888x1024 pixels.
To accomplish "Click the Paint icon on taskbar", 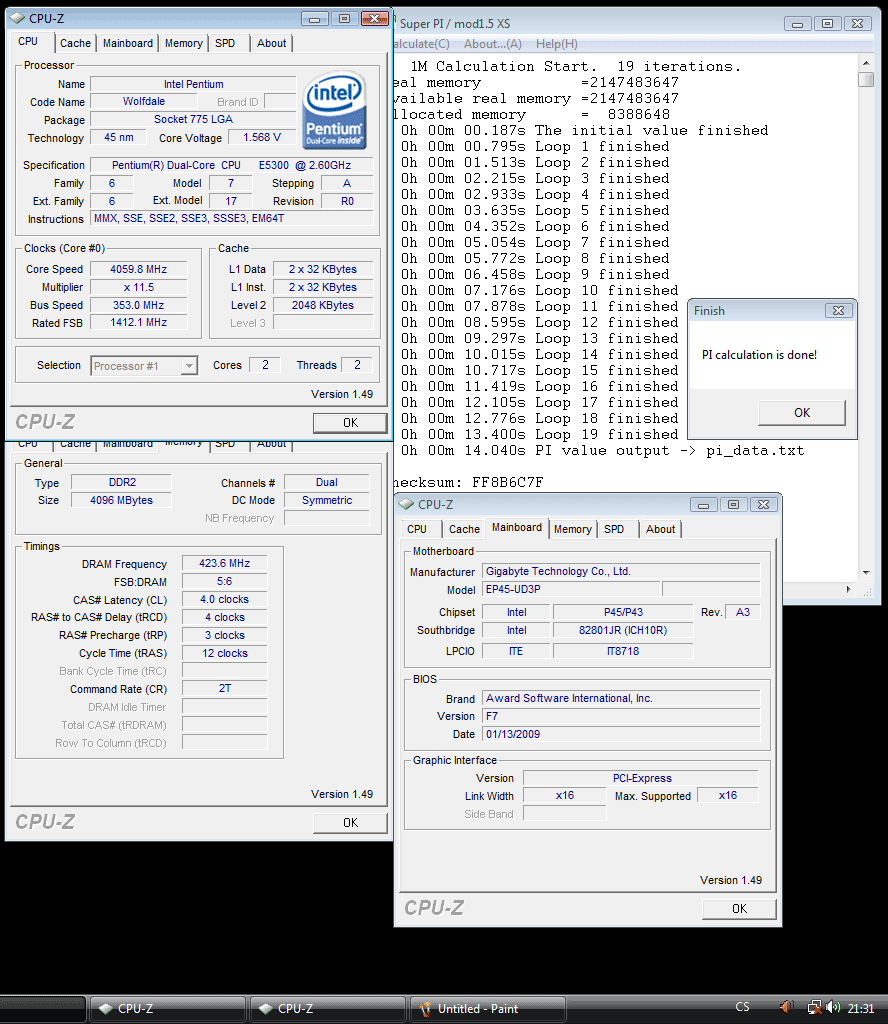I will [x=426, y=1009].
